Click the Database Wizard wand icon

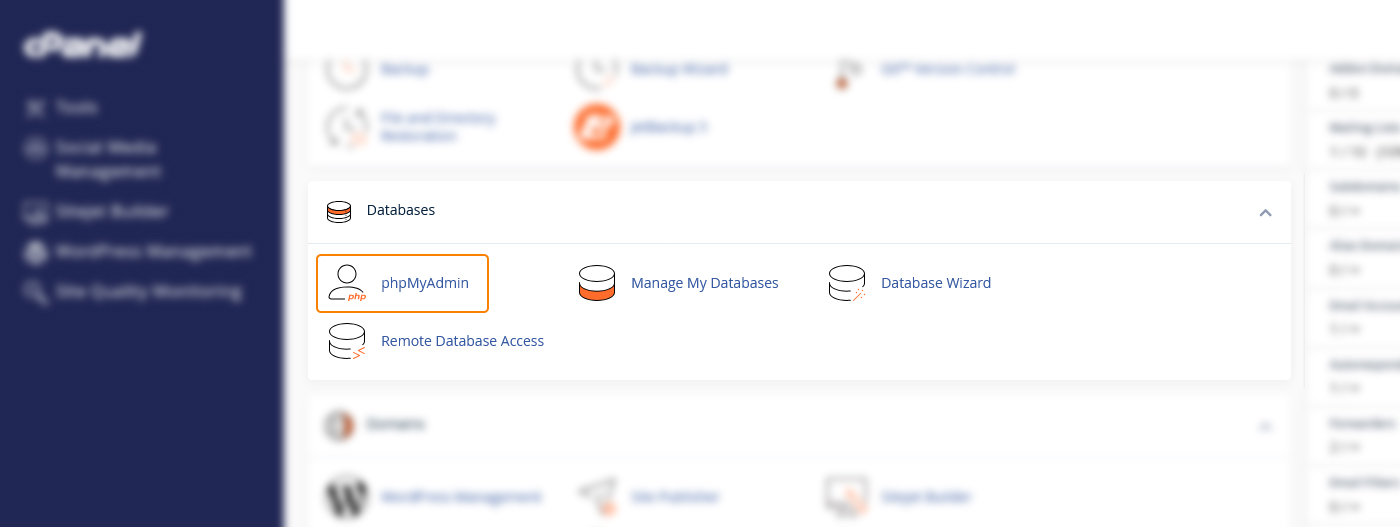[x=847, y=283]
